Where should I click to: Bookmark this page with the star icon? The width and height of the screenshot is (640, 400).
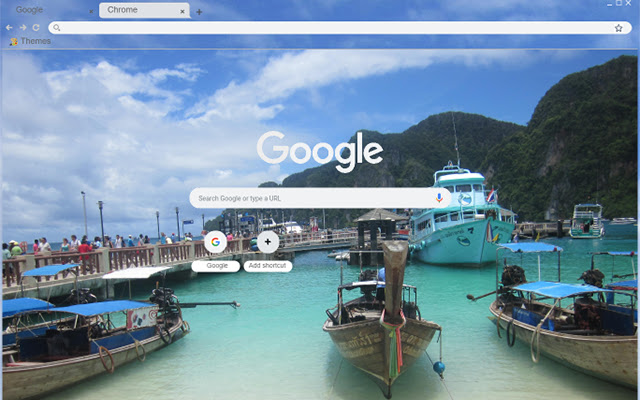coord(618,28)
